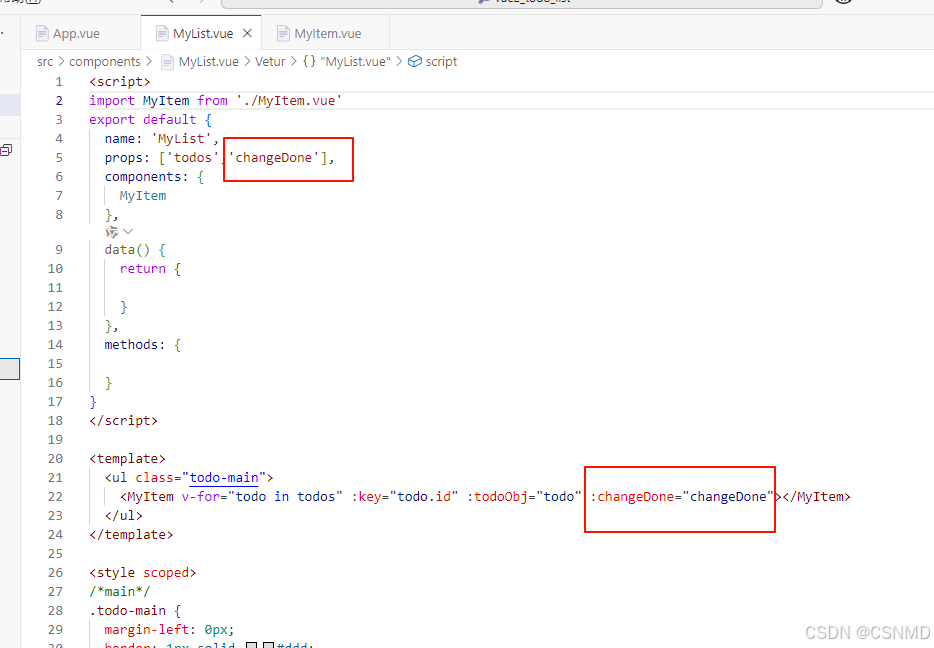
Task: Select the MyList.vue tab
Action: (x=203, y=33)
